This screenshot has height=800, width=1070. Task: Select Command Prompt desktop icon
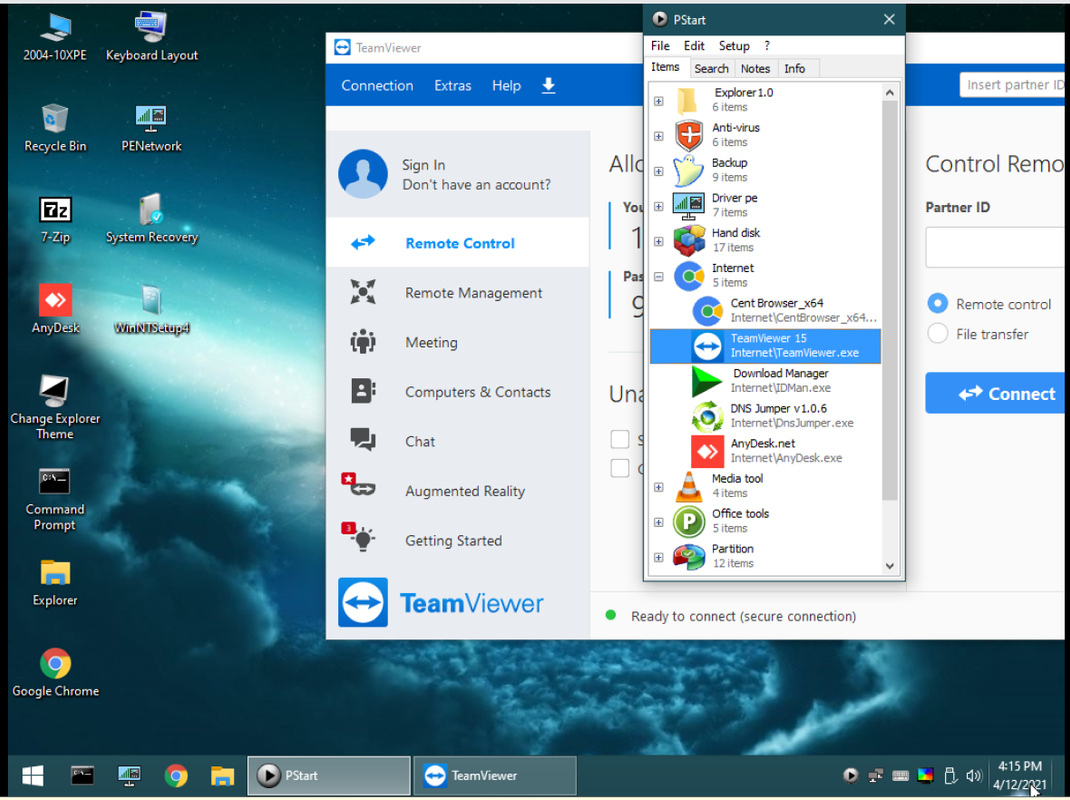(x=55, y=500)
